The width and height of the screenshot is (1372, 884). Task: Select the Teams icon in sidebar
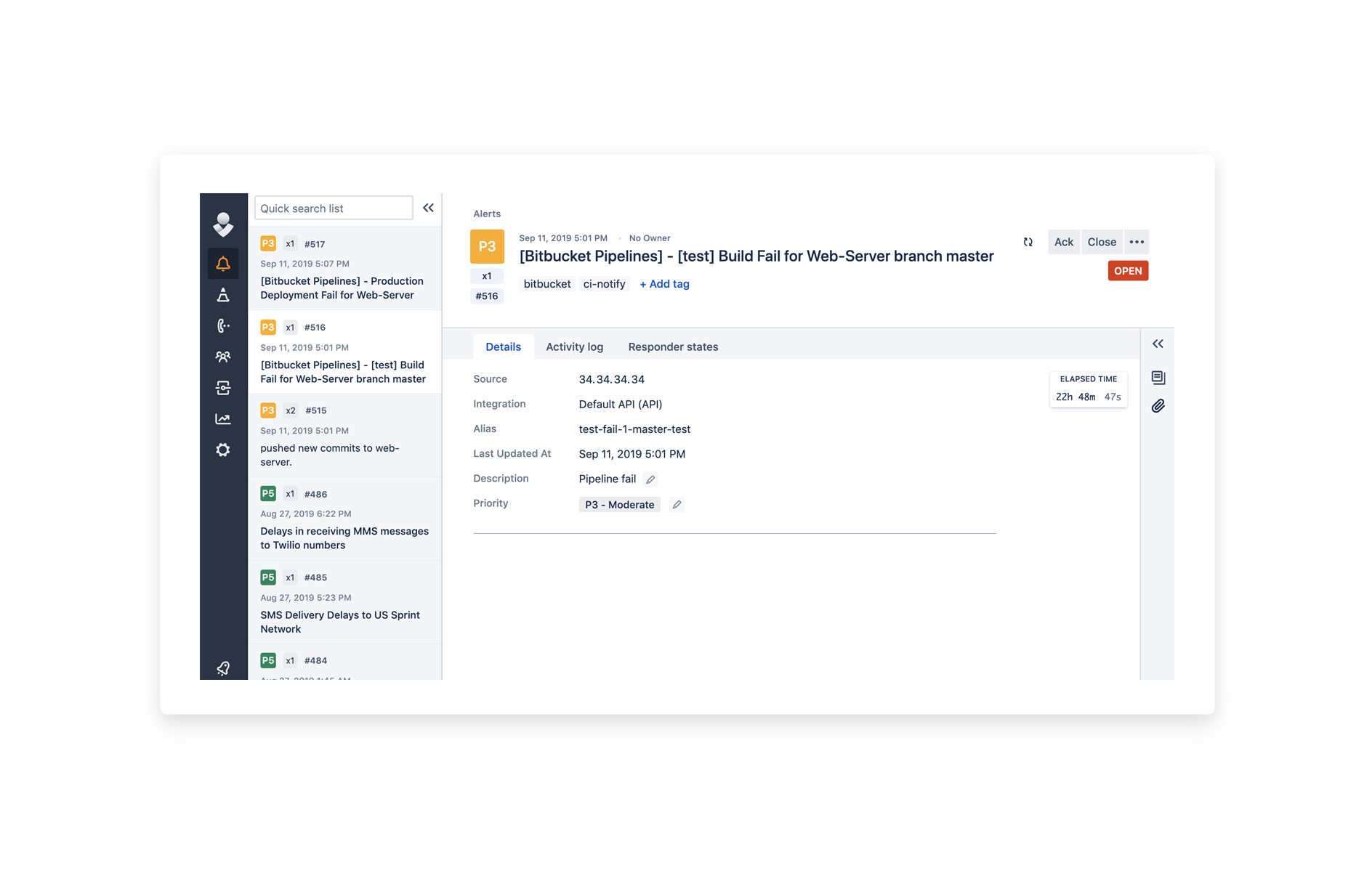coord(223,356)
